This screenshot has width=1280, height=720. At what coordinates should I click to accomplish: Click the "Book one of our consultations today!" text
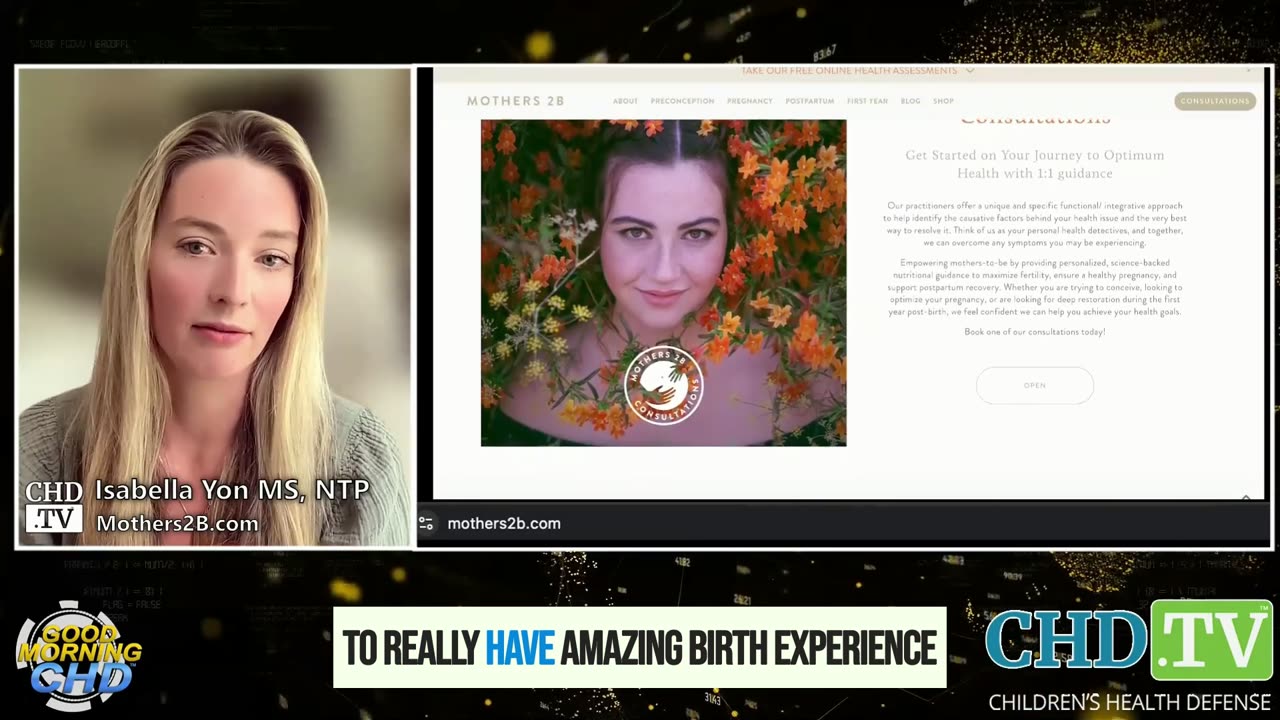[x=1035, y=332]
